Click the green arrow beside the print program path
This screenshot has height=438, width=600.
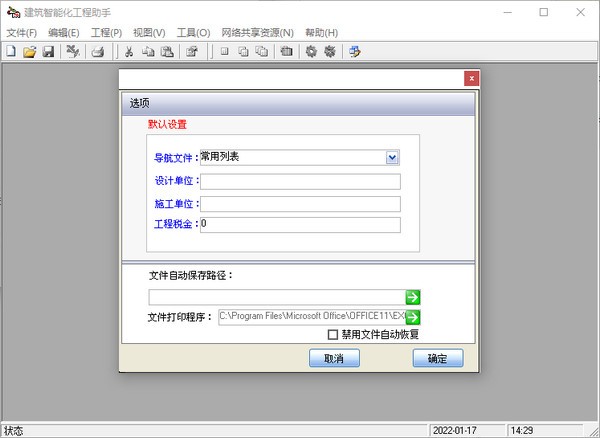(x=412, y=317)
